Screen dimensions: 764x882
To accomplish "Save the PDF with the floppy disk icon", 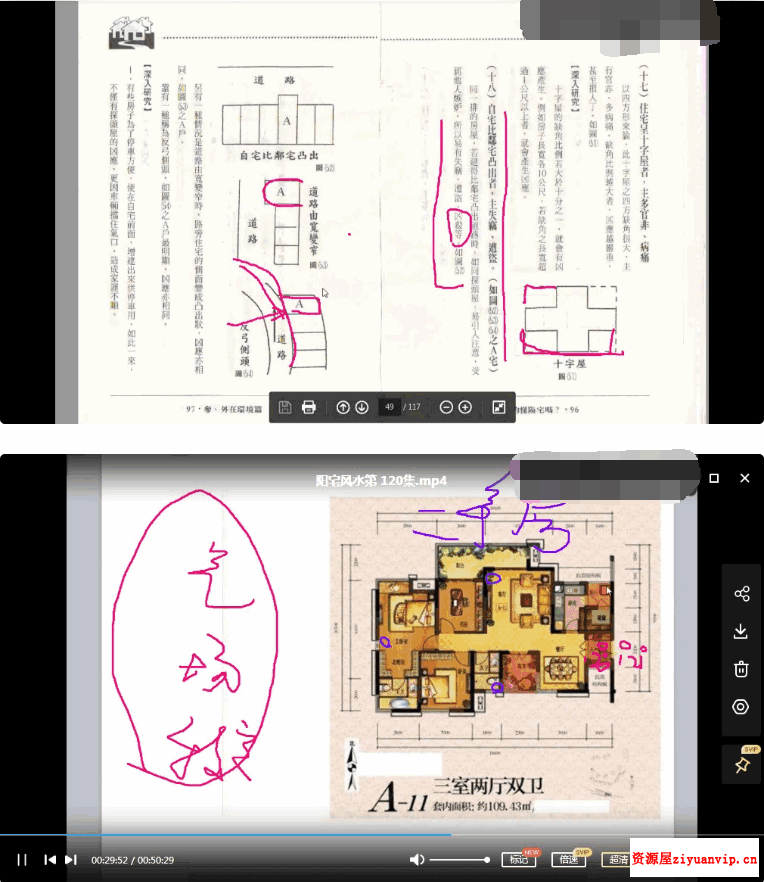I will [x=285, y=407].
